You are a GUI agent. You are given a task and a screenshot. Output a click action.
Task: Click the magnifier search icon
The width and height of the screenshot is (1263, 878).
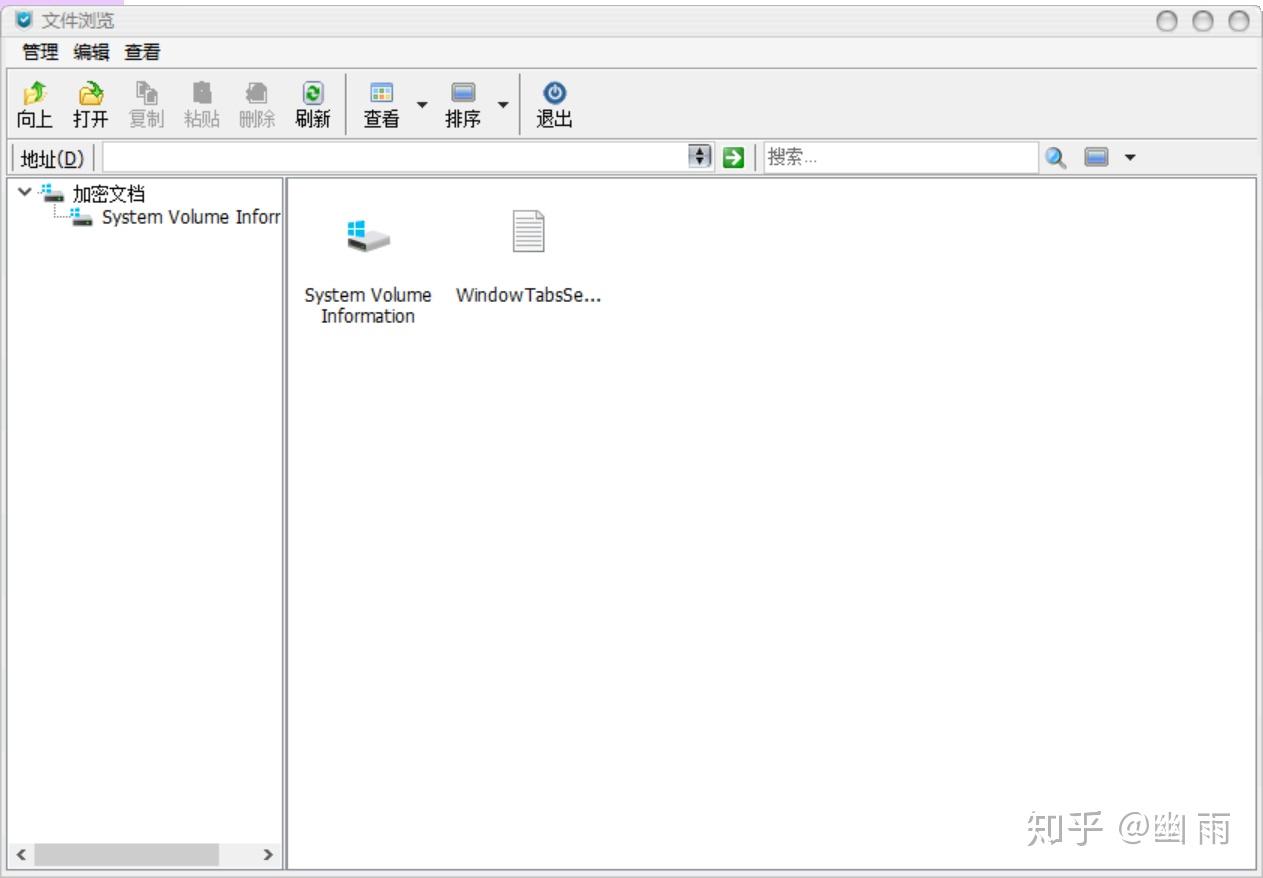1056,157
